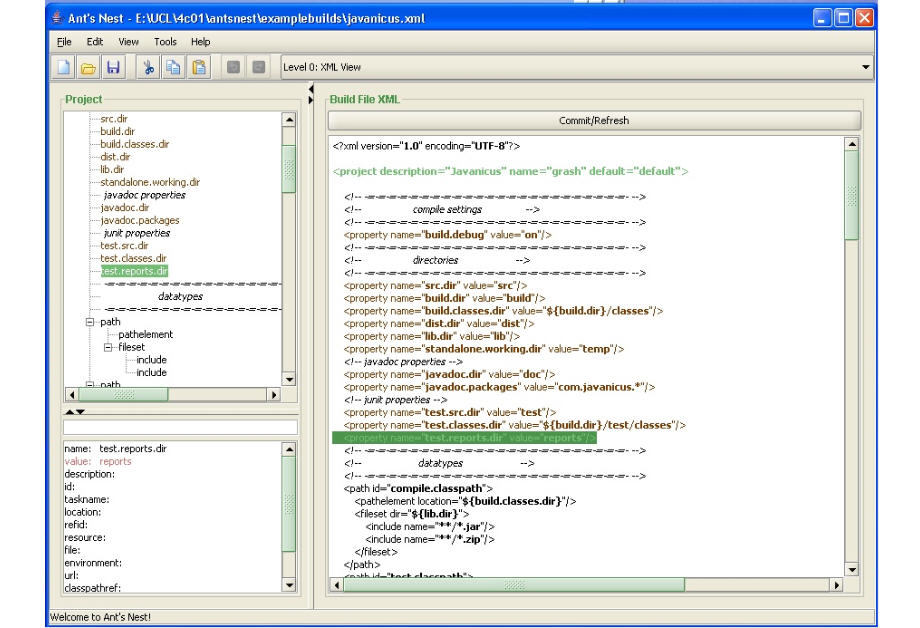Click the New file toolbar icon
Viewport: 920px width, 628px height.
pos(62,67)
